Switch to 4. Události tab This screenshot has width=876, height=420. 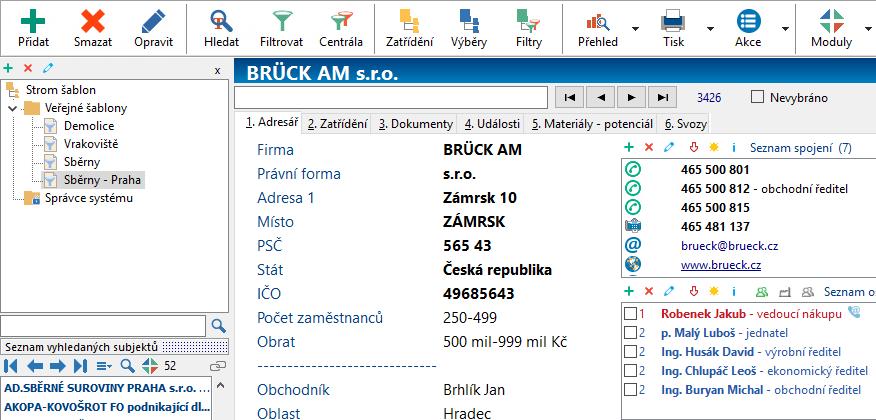(x=492, y=125)
